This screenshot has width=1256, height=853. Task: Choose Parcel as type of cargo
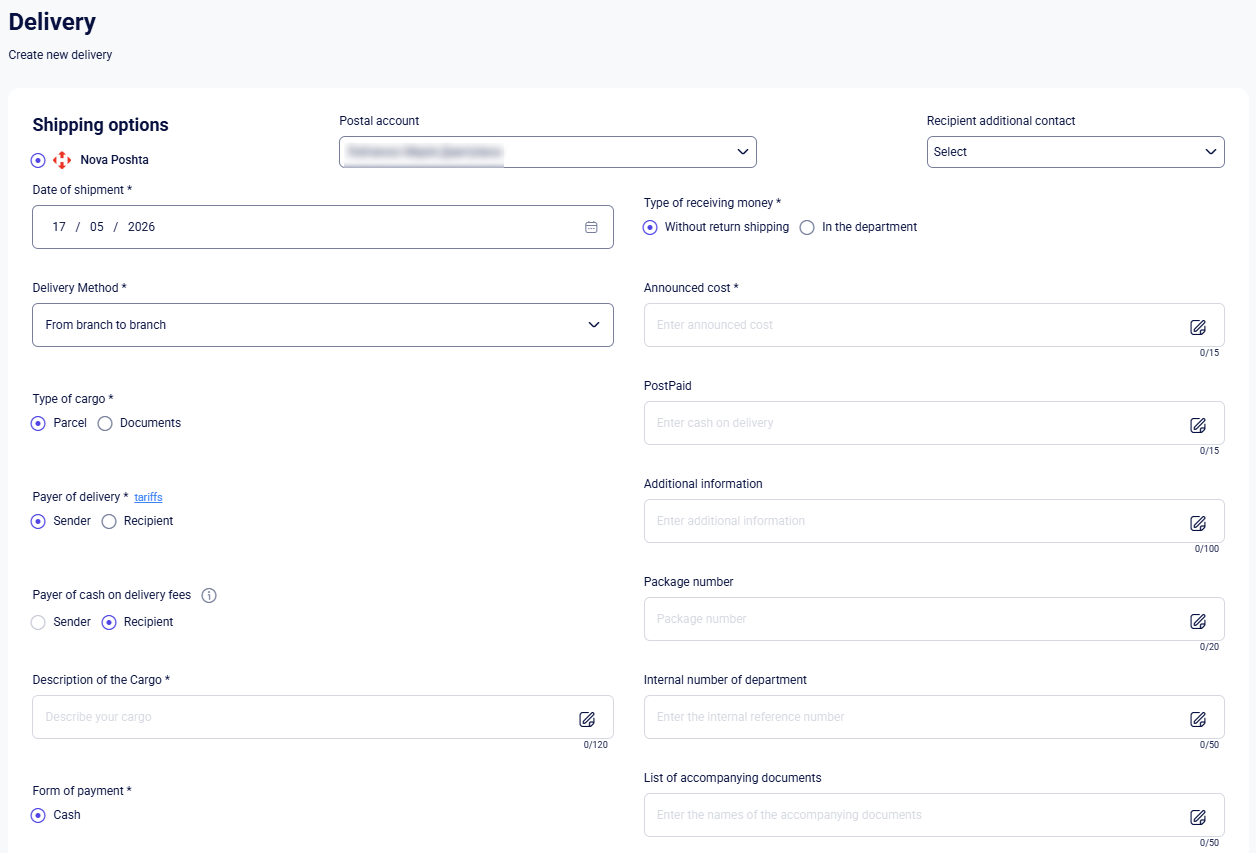pos(38,423)
